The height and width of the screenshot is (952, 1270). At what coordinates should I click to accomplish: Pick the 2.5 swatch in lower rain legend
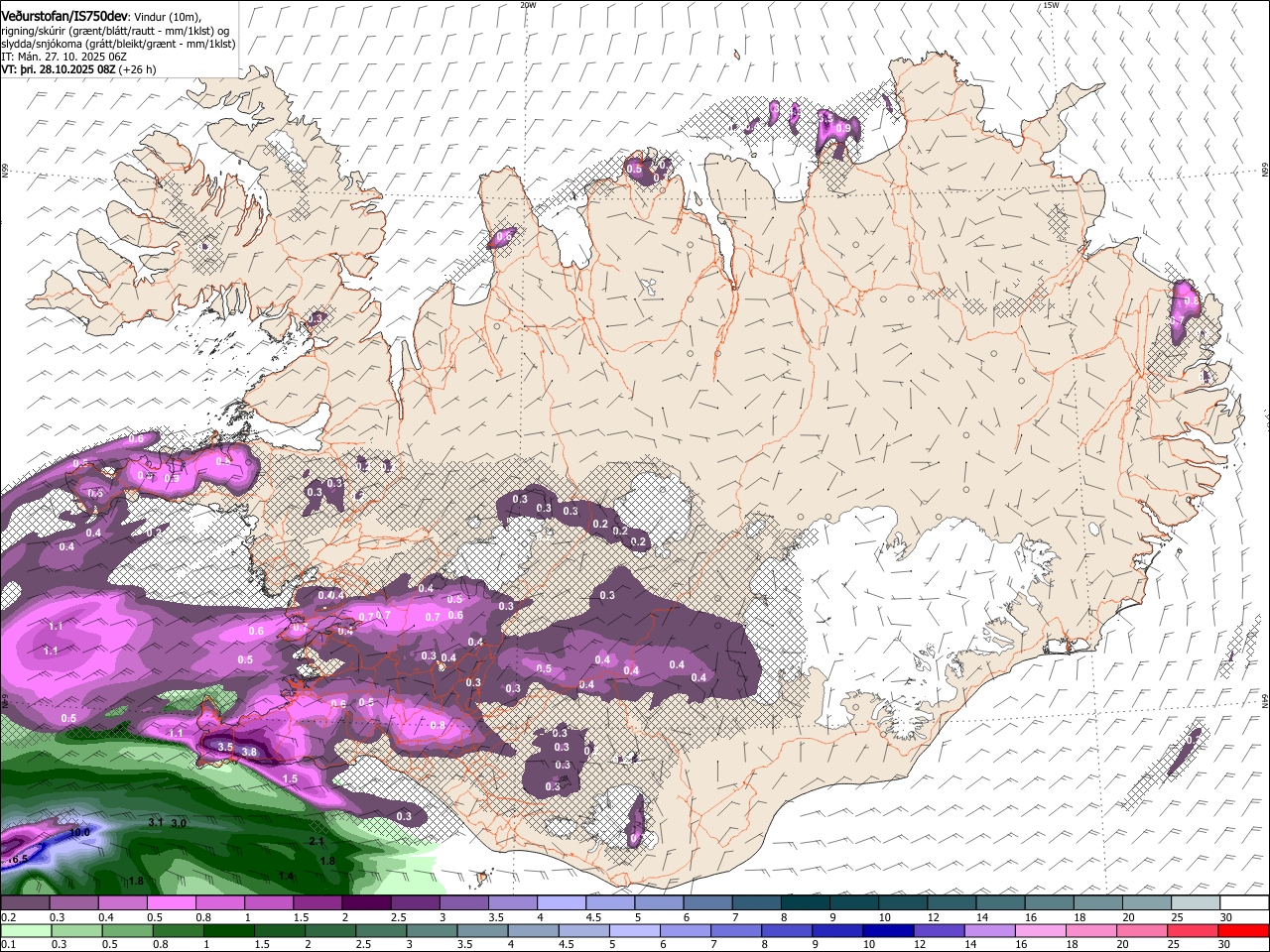pyautogui.click(x=381, y=930)
